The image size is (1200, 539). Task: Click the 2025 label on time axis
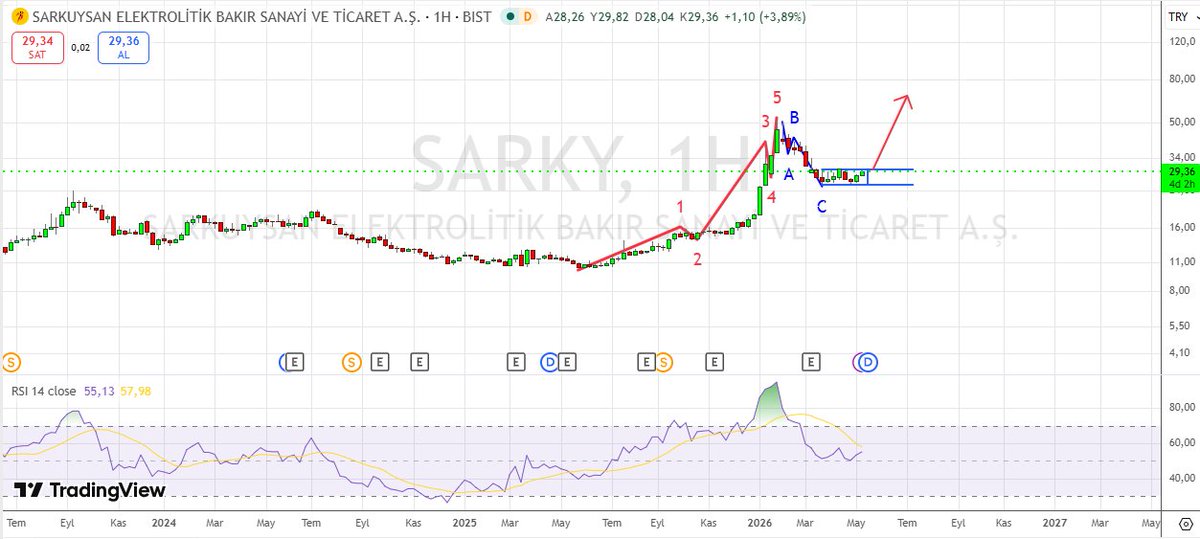tap(465, 523)
